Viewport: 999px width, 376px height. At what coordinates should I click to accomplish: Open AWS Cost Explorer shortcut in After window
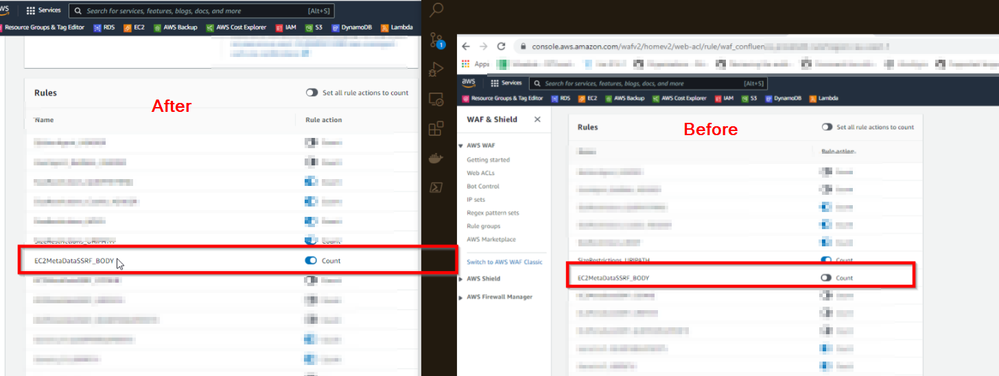(237, 27)
